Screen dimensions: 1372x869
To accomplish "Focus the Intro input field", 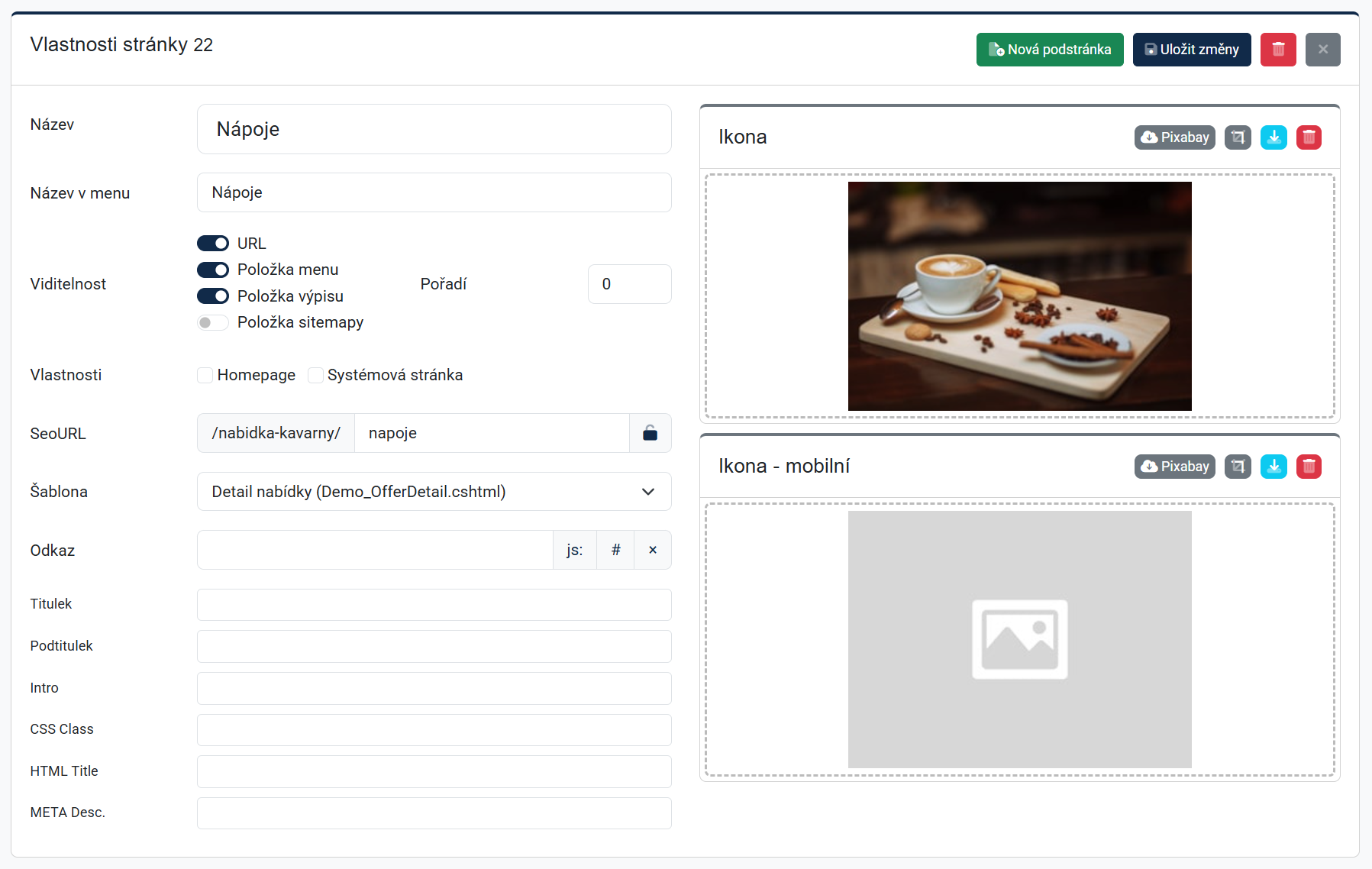I will click(x=434, y=688).
